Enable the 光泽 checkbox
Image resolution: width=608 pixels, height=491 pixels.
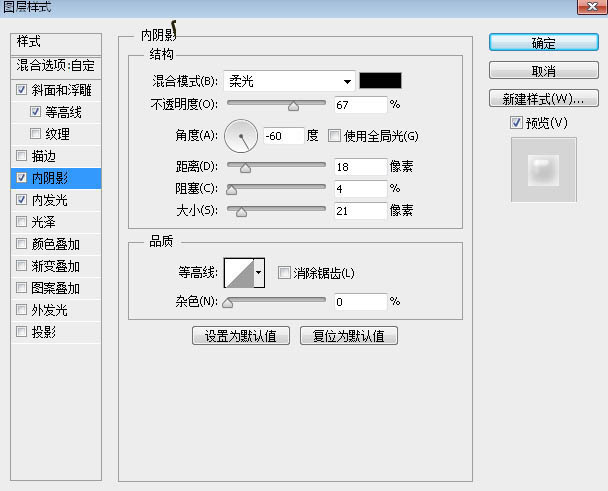[x=21, y=222]
